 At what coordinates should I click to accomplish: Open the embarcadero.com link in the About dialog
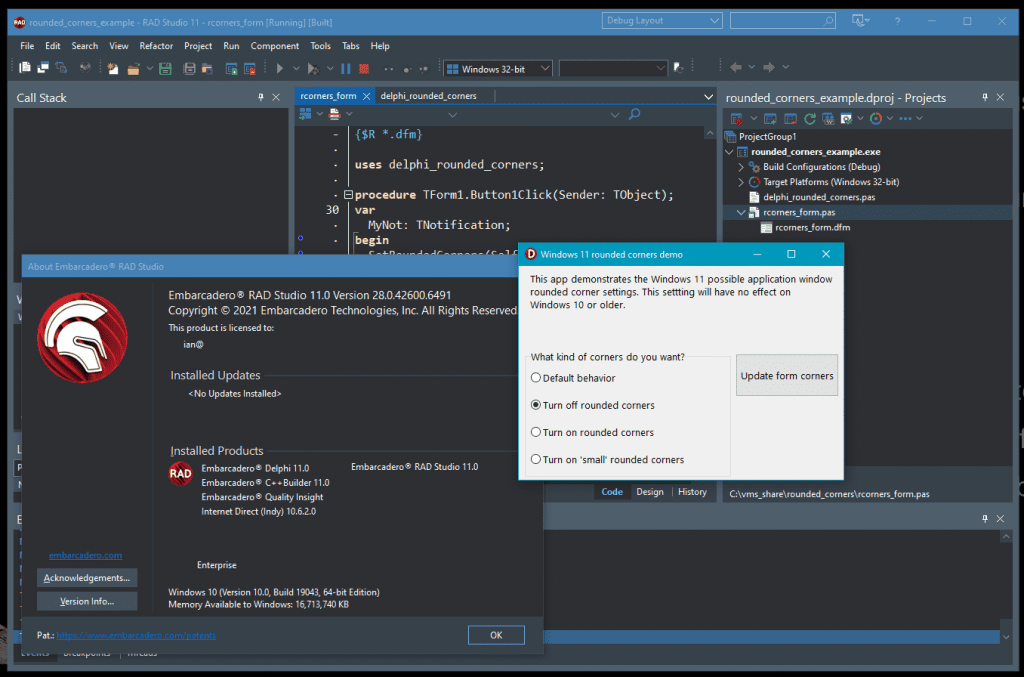86,555
